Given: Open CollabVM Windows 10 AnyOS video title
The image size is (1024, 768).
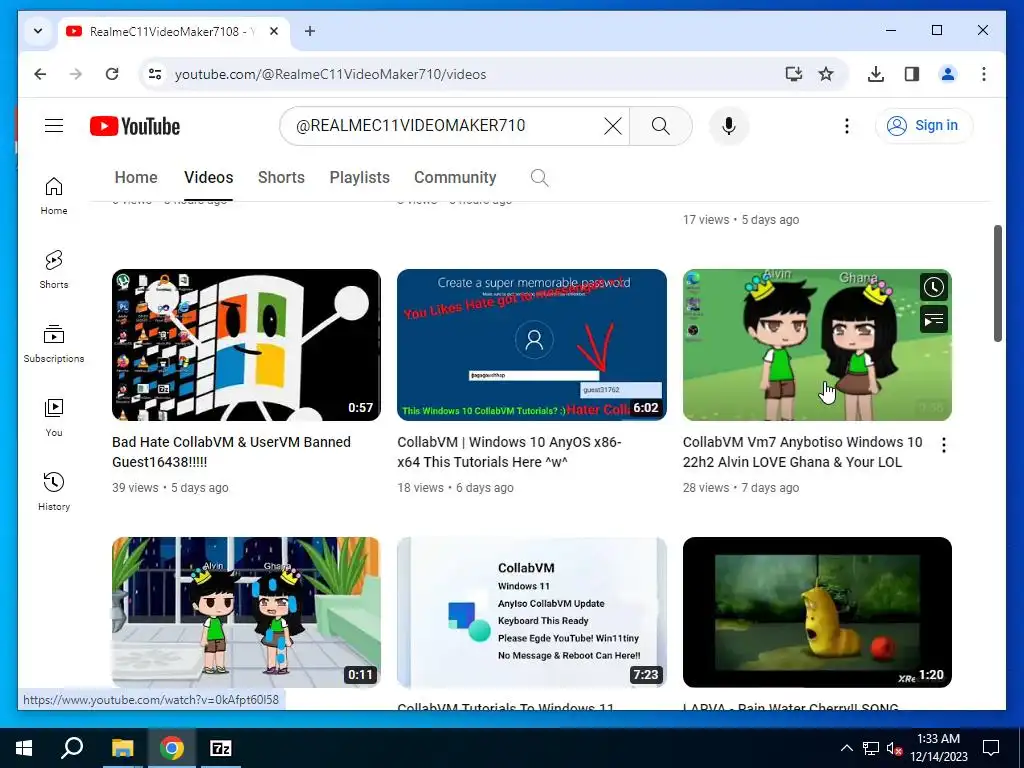Looking at the screenshot, I should point(509,452).
